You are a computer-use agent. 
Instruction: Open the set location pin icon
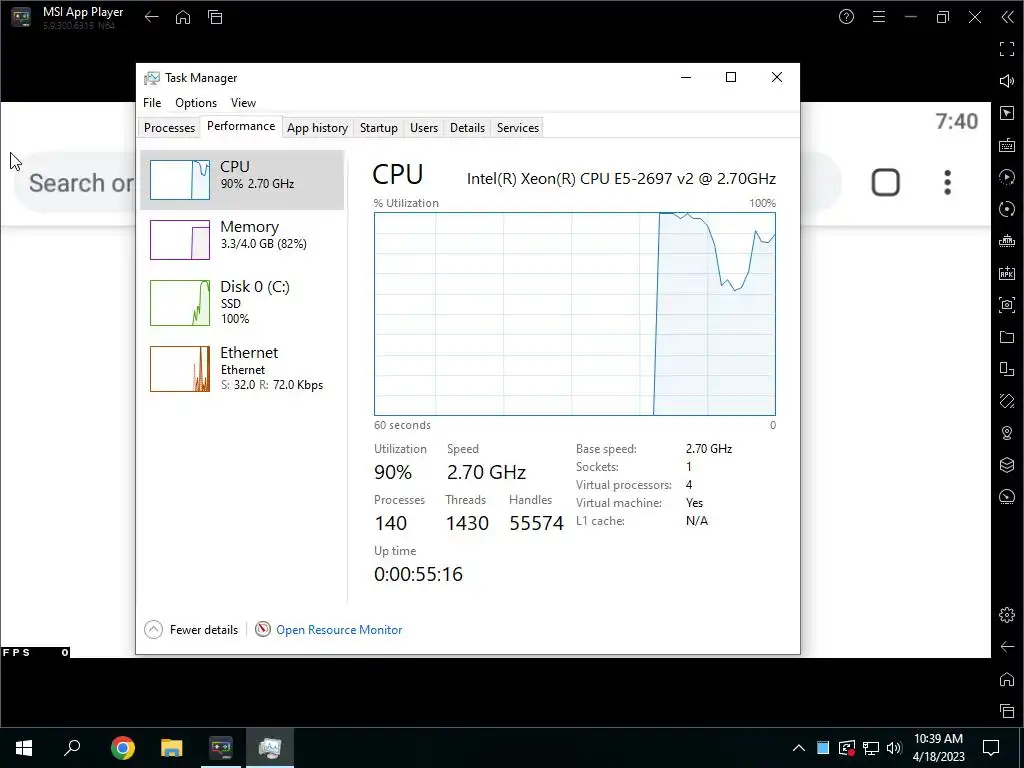click(1007, 433)
